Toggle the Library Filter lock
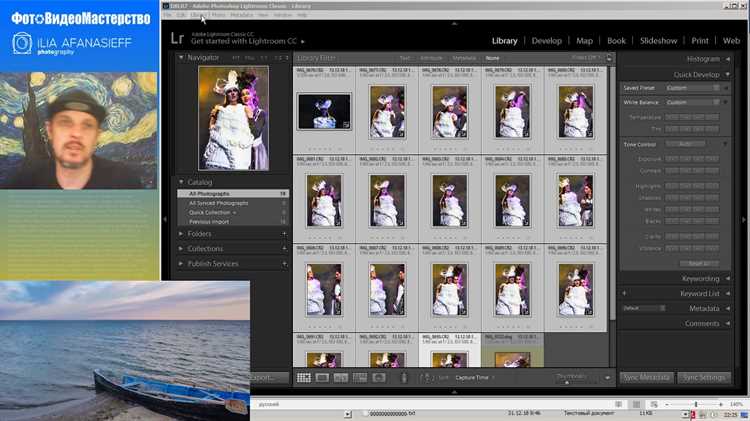 click(609, 58)
